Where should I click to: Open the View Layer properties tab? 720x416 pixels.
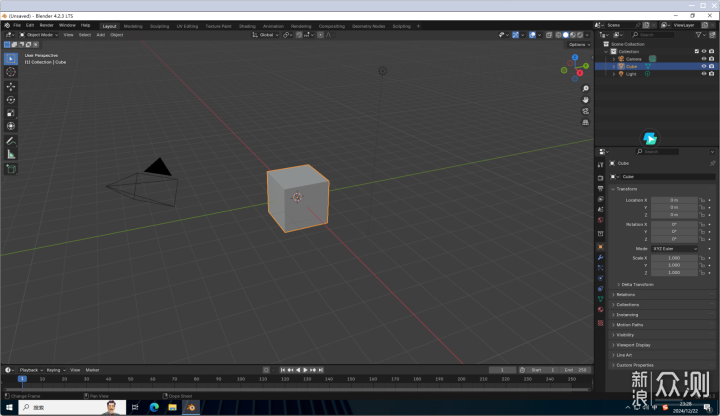(601, 199)
